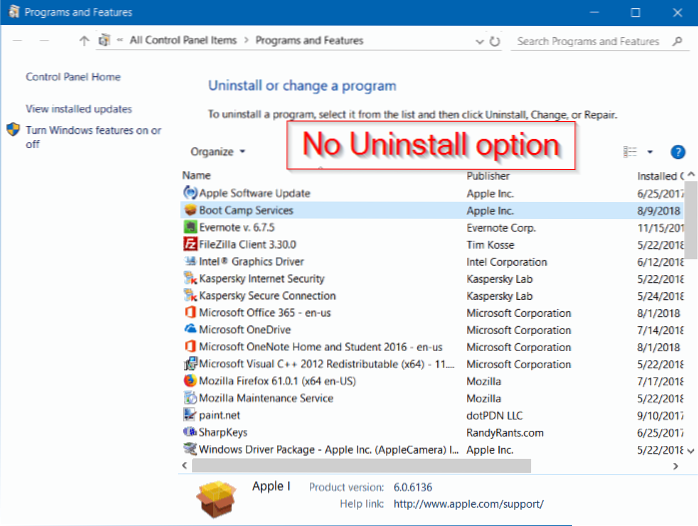Click the Refresh icon in address bar
698x526 pixels.
pyautogui.click(x=494, y=41)
